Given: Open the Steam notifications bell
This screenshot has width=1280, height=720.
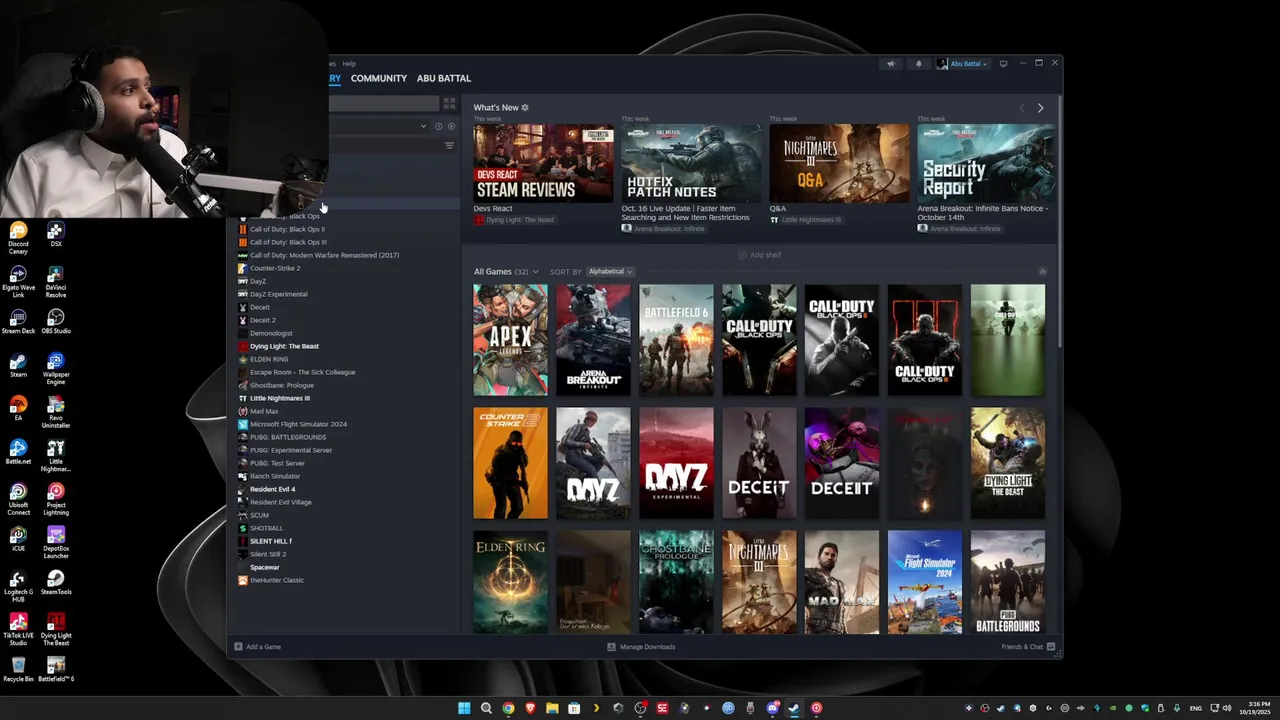Looking at the screenshot, I should (918, 64).
